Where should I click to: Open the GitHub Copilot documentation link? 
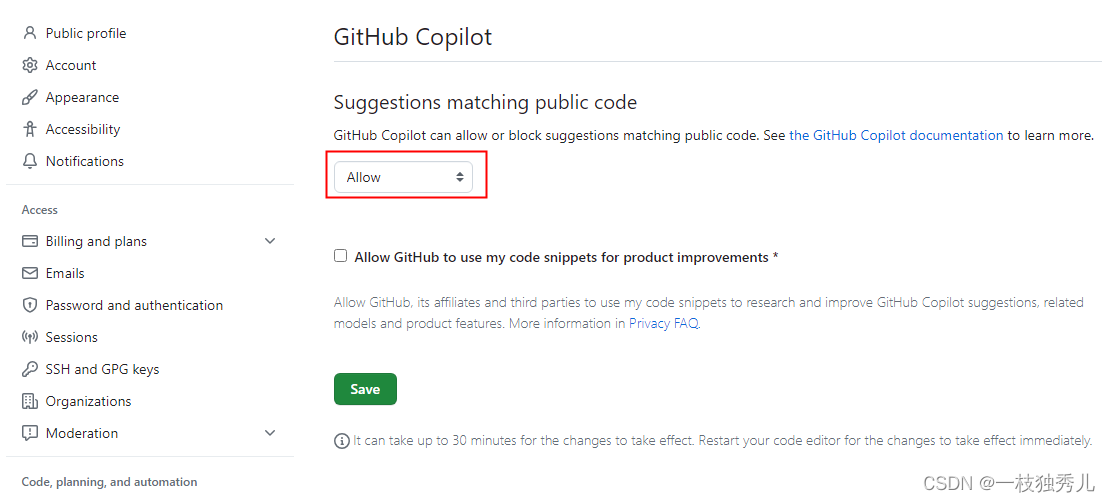(896, 135)
